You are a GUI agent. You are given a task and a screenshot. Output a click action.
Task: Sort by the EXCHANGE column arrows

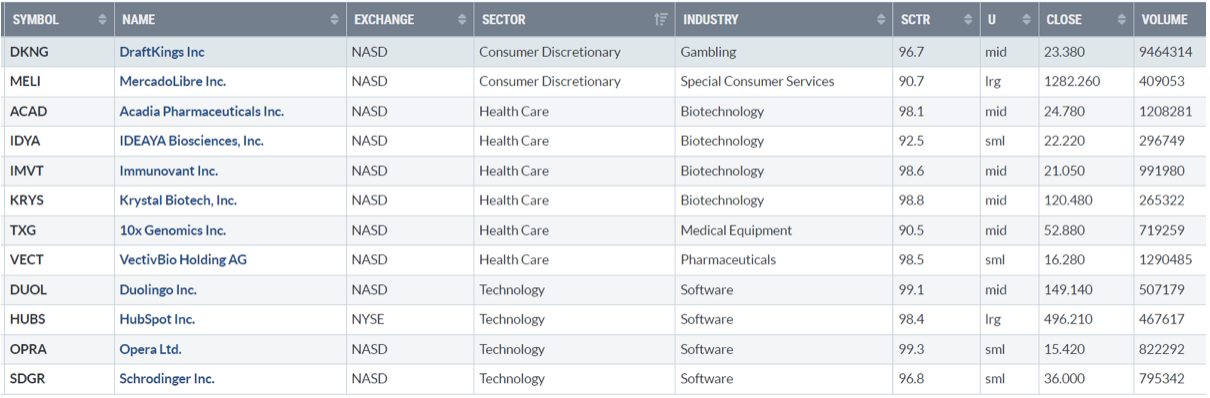[461, 20]
